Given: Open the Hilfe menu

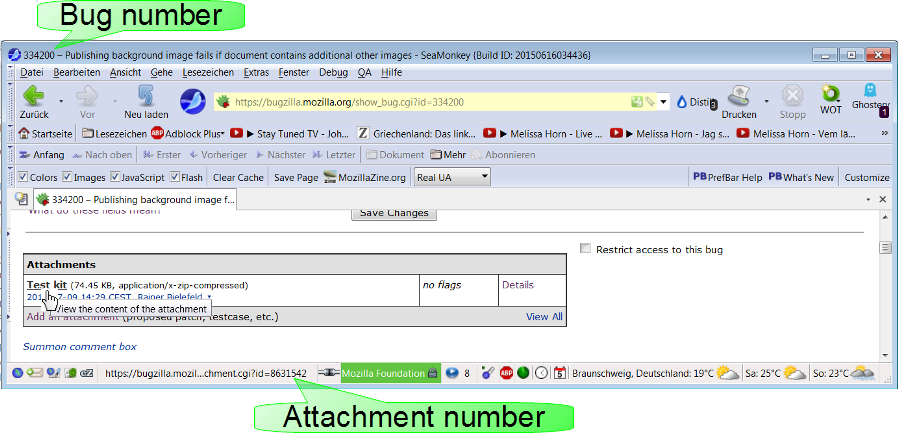Looking at the screenshot, I should tap(392, 72).
